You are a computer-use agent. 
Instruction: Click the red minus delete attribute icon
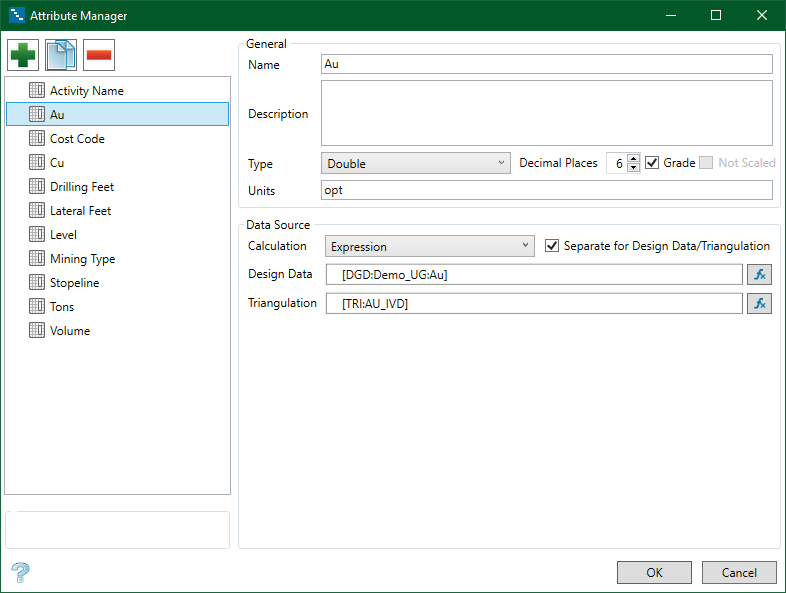tap(99, 54)
